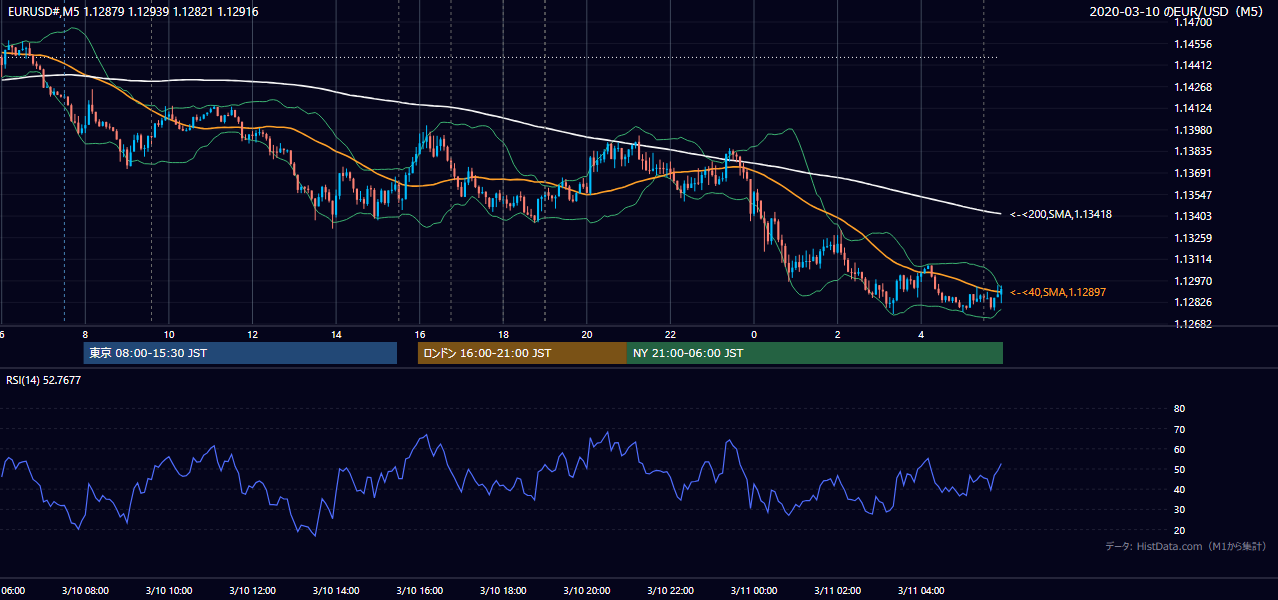The height and width of the screenshot is (600, 1278).
Task: Click the RSI(14) 52.7677 indicator label
Action: [x=44, y=380]
